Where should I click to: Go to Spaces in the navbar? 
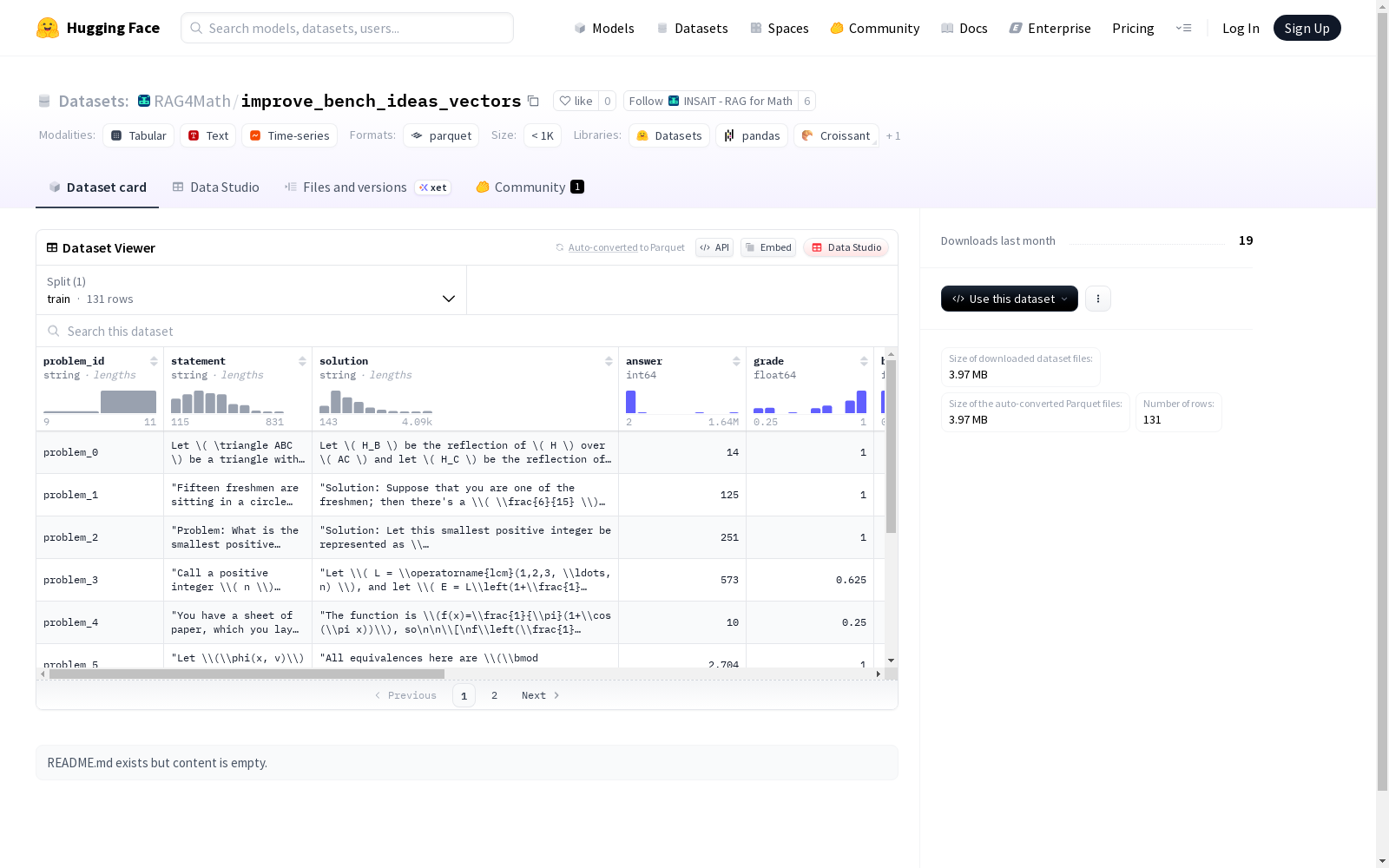click(x=780, y=28)
